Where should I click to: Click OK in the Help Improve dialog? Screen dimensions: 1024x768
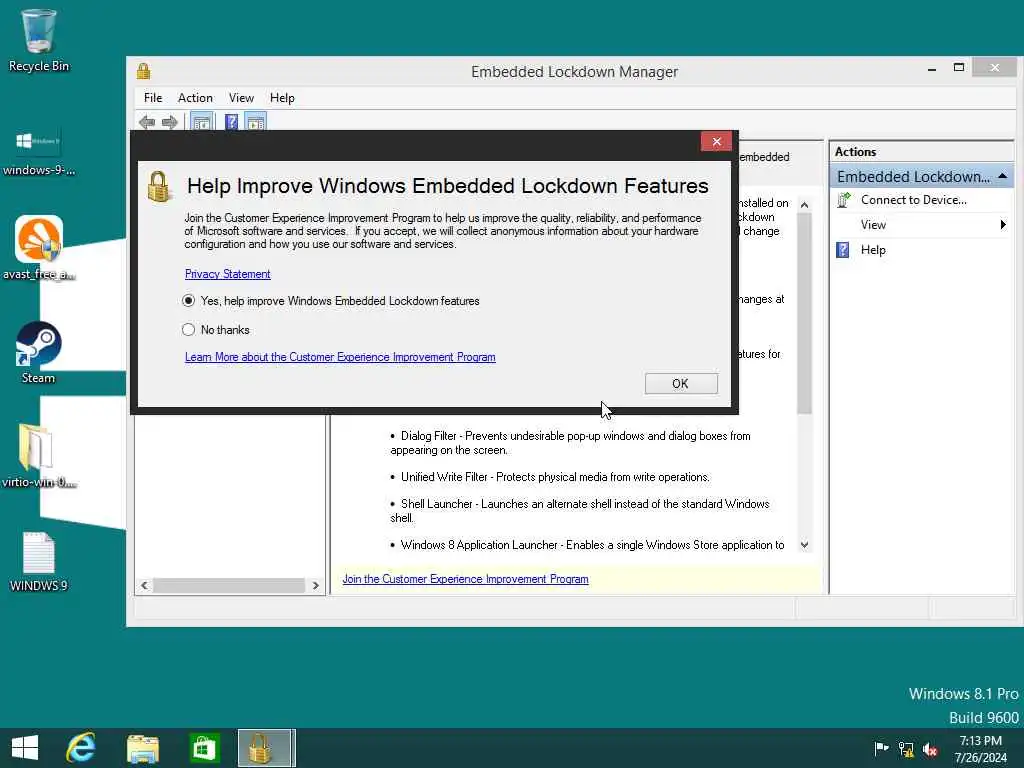(x=681, y=384)
